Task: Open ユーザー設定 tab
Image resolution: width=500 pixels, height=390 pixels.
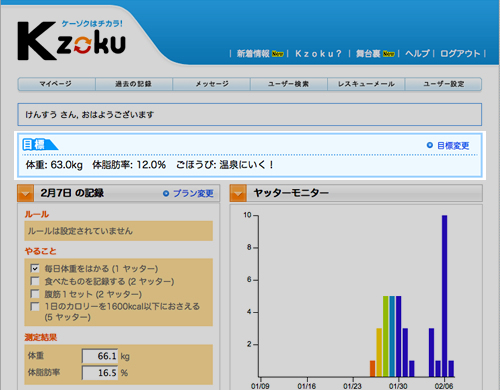Action: point(443,84)
